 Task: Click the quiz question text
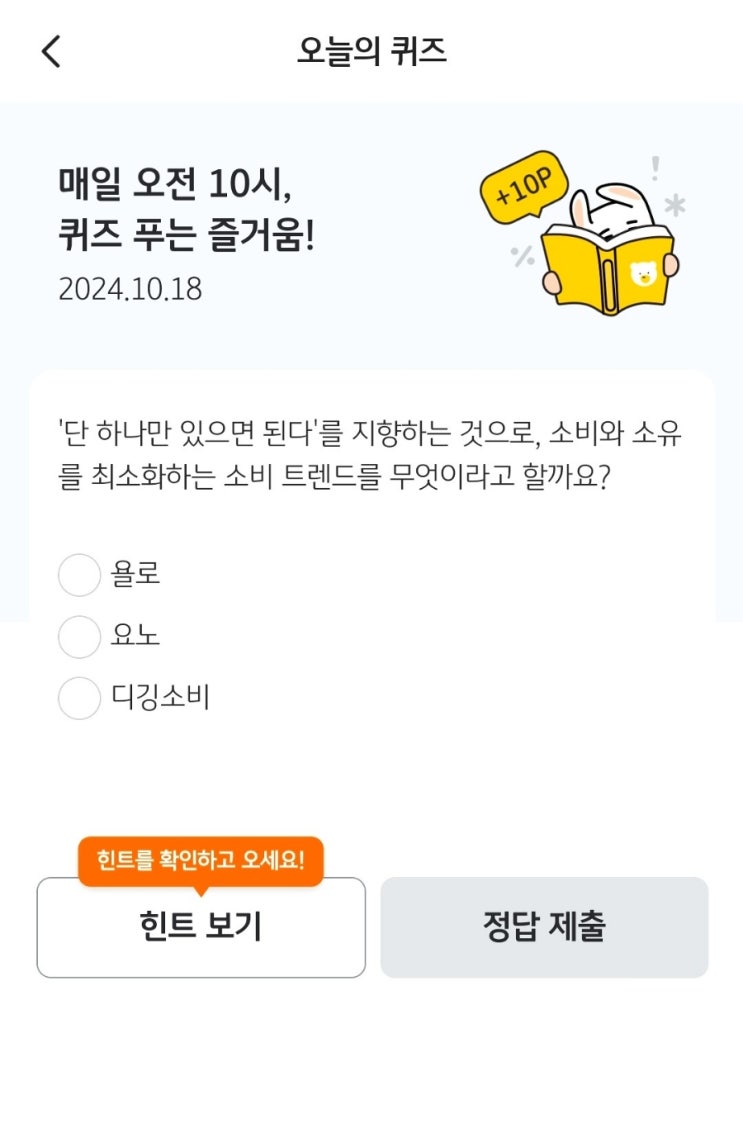pos(370,455)
